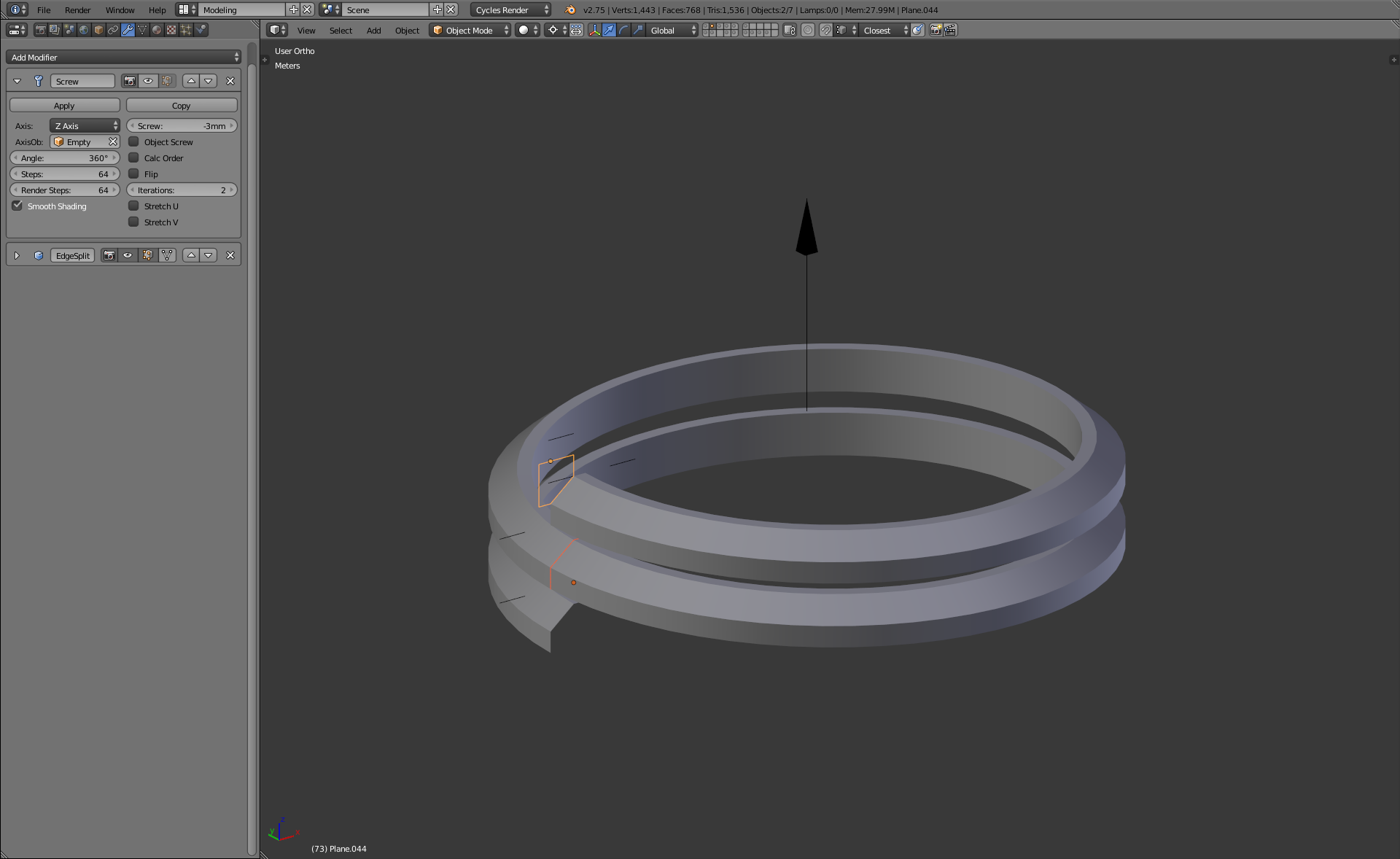Expand the EdgeSplit modifier panel
Viewport: 1400px width, 859px height.
tap(17, 255)
